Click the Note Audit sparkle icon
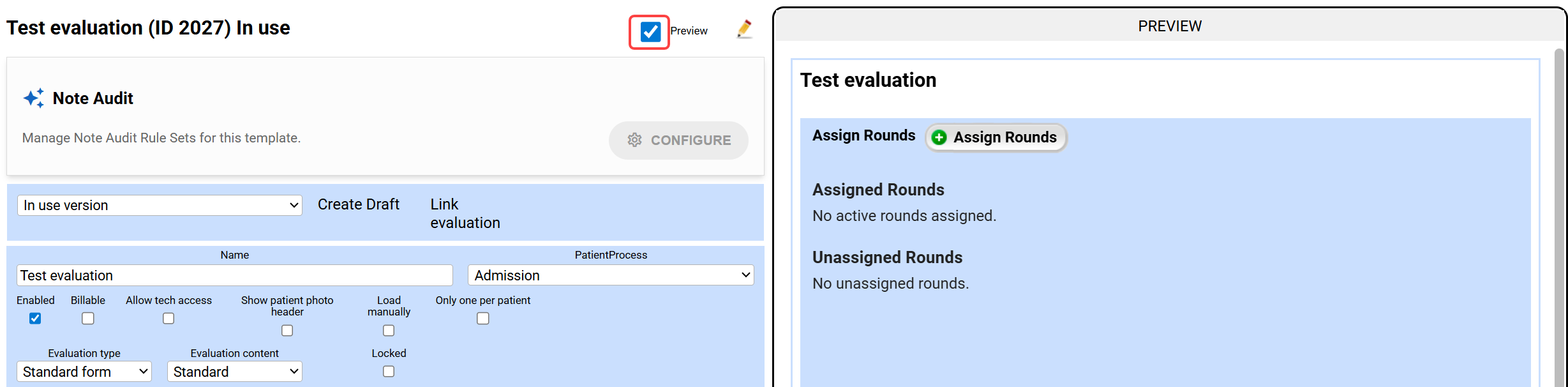Image resolution: width=1568 pixels, height=387 pixels. click(x=34, y=98)
